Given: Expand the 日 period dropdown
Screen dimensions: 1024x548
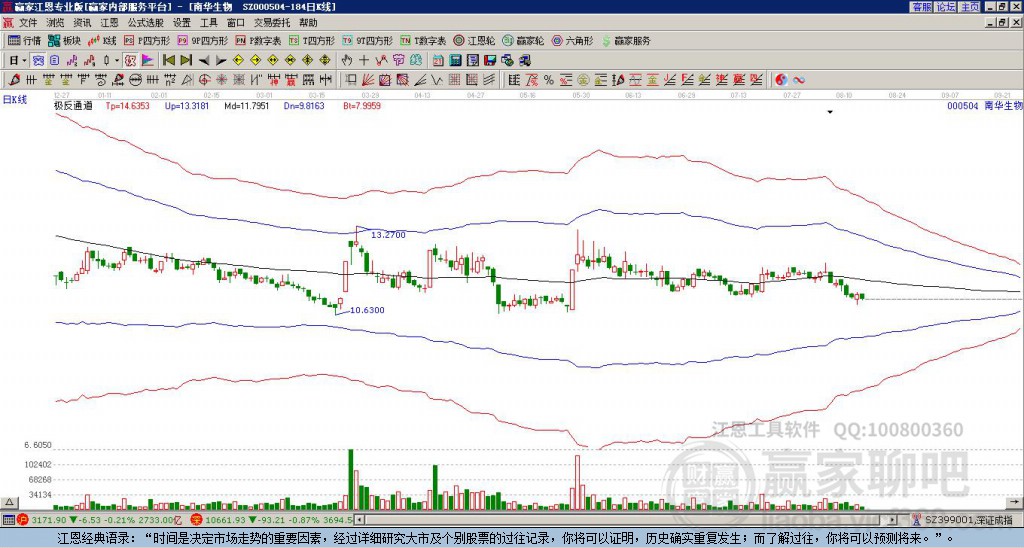Looking at the screenshot, I should point(24,60).
